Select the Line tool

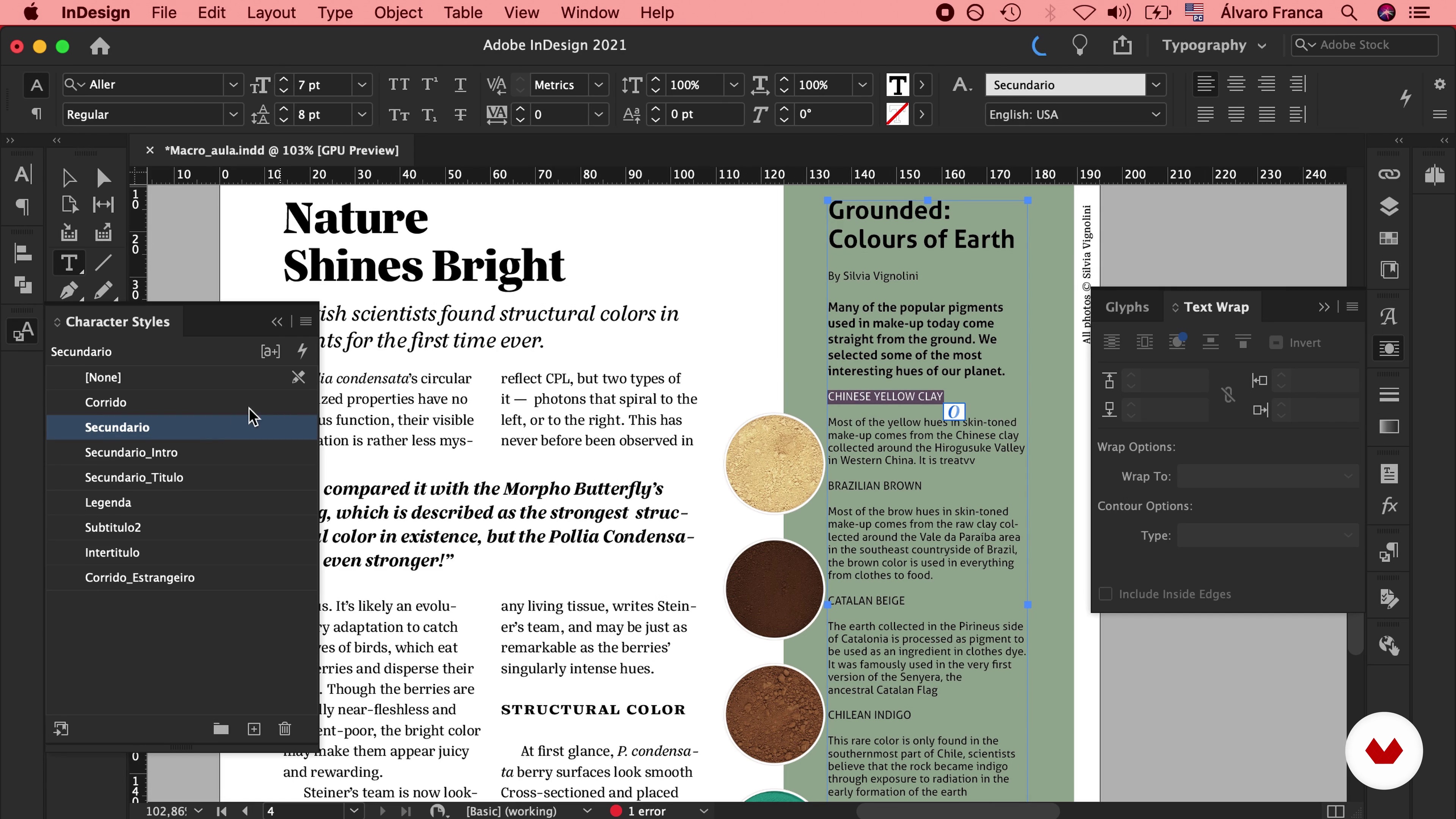tap(104, 263)
